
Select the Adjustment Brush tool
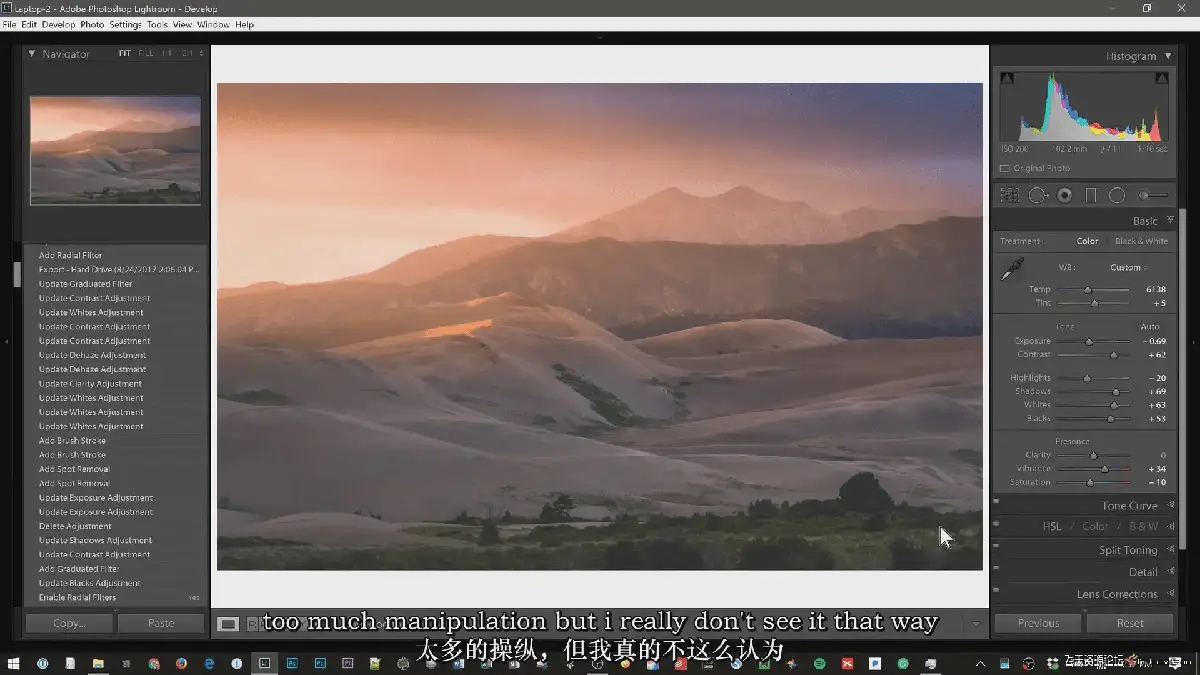coord(1153,196)
